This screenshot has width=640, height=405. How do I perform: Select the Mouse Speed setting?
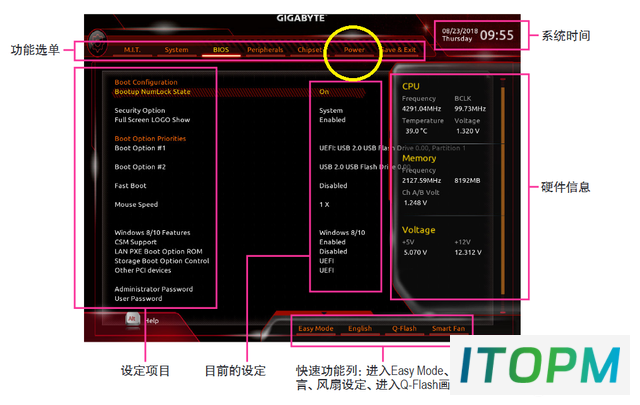pyautogui.click(x=136, y=205)
